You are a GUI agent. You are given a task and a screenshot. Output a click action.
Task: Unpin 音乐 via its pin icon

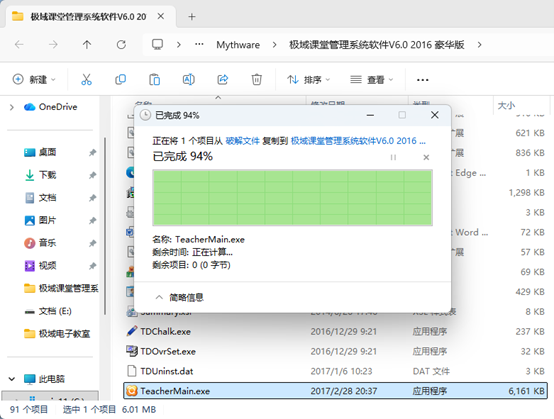pos(92,243)
